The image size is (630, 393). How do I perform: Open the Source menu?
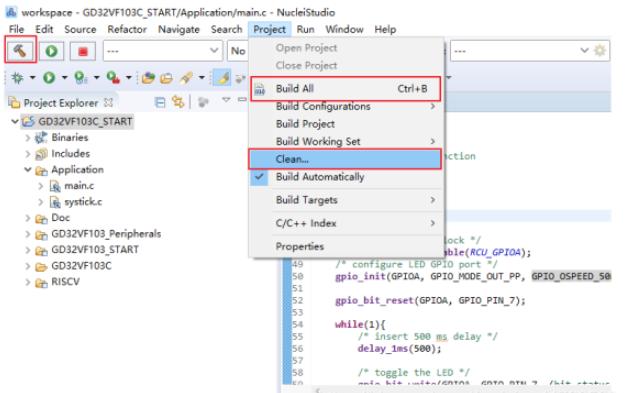click(80, 29)
